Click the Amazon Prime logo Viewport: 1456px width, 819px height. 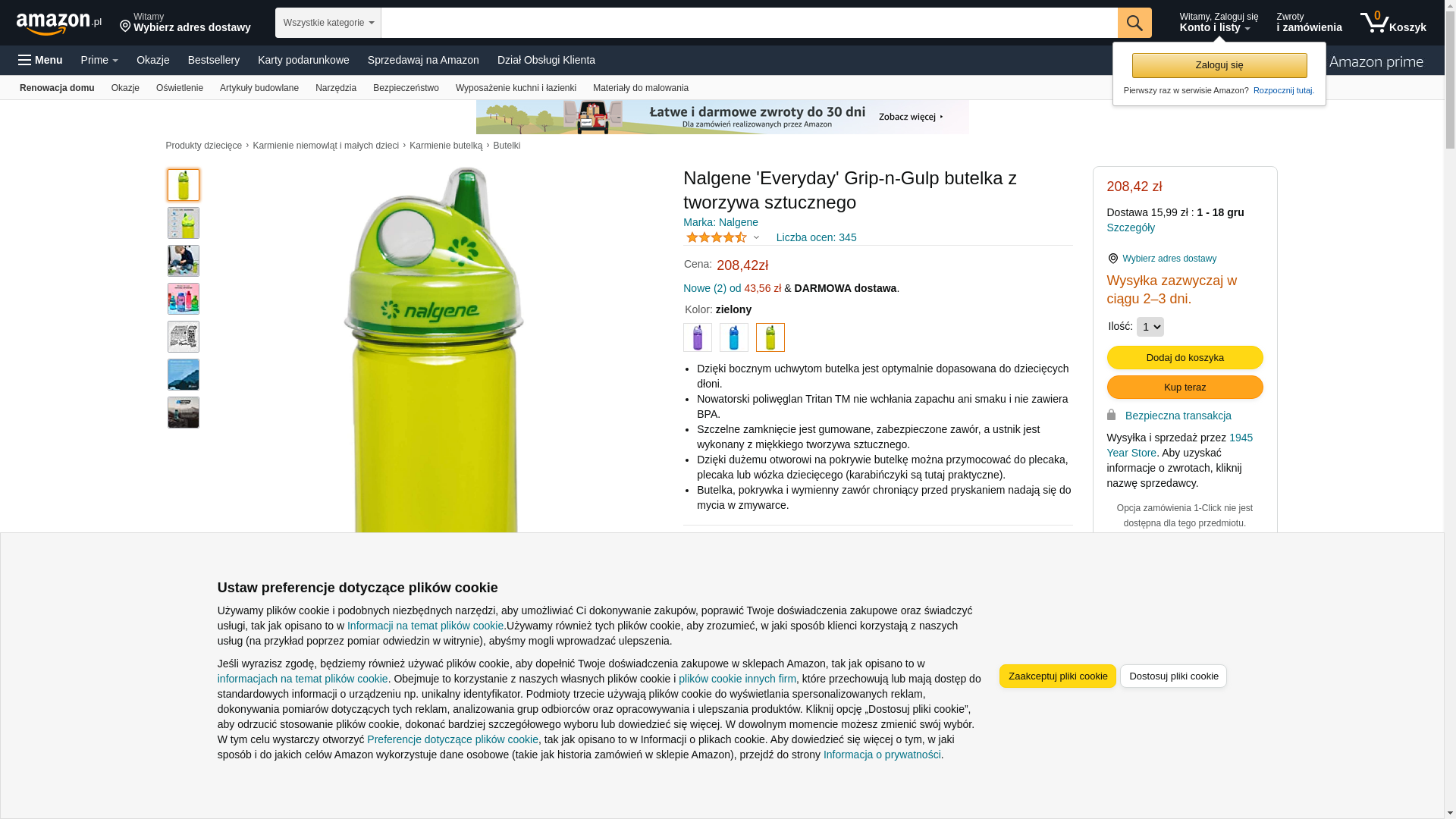[x=1376, y=62]
